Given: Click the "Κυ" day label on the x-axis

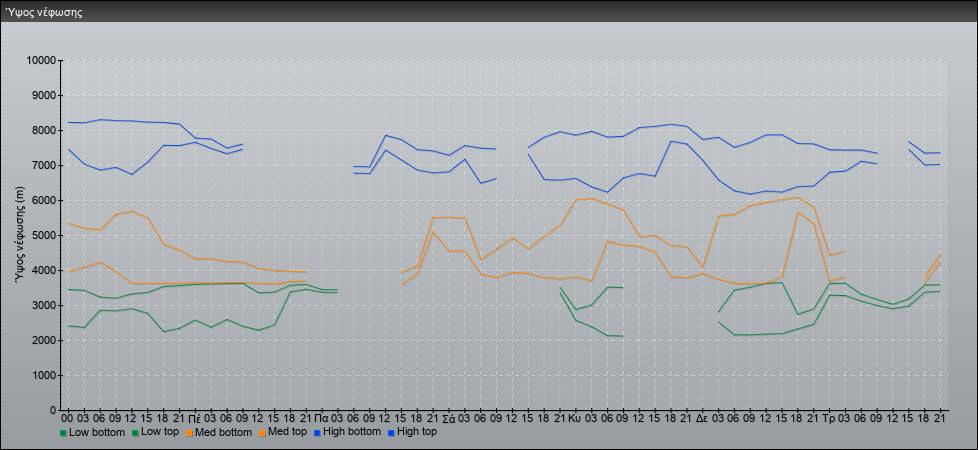Looking at the screenshot, I should [574, 418].
